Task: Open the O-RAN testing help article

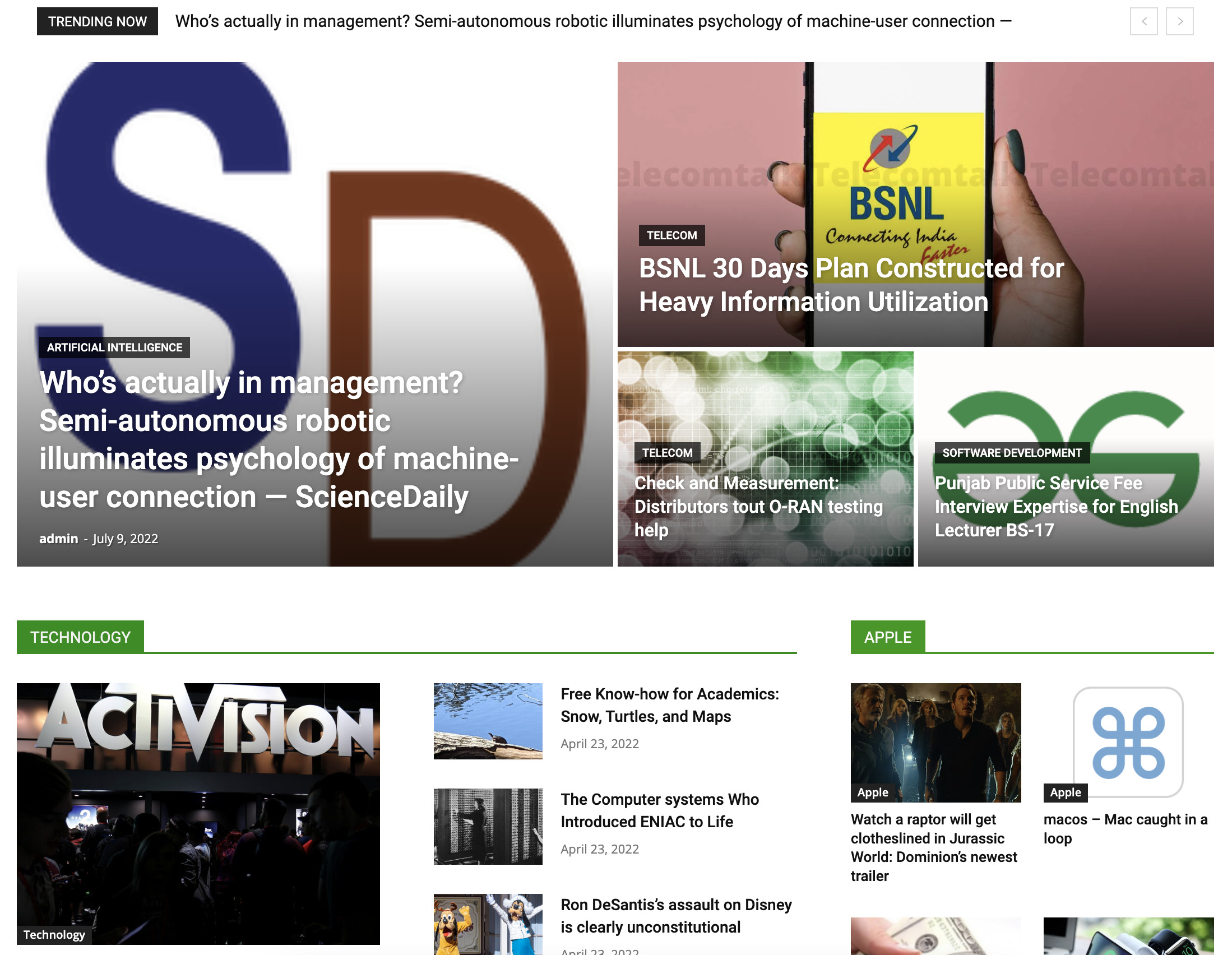Action: [x=758, y=507]
